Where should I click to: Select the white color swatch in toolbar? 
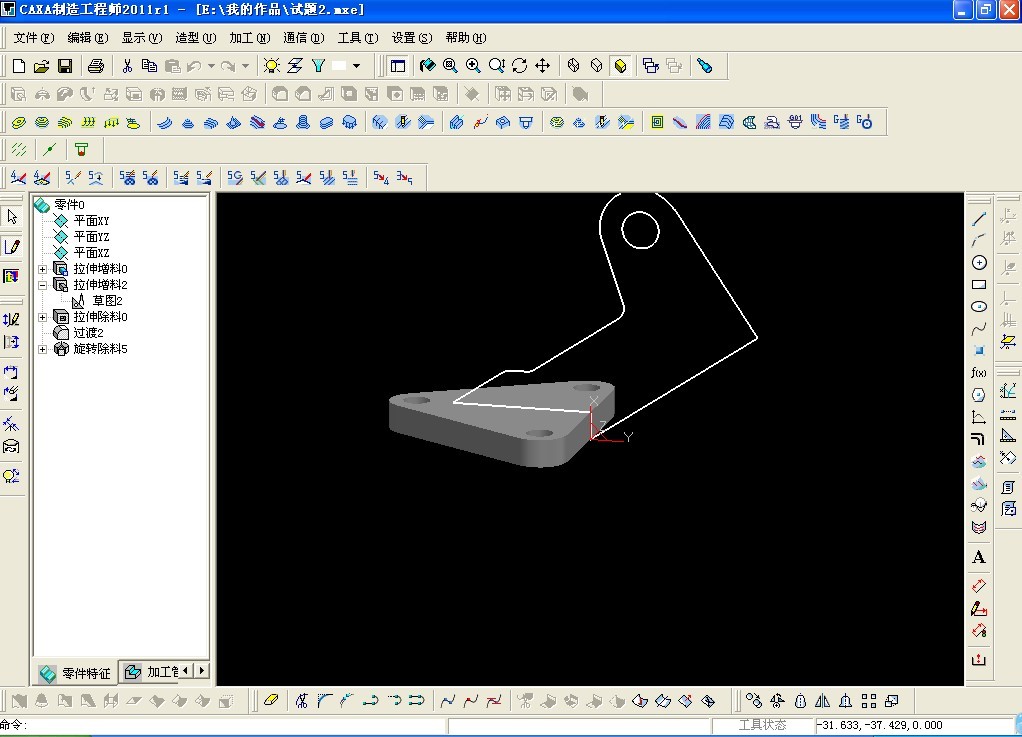click(x=339, y=66)
